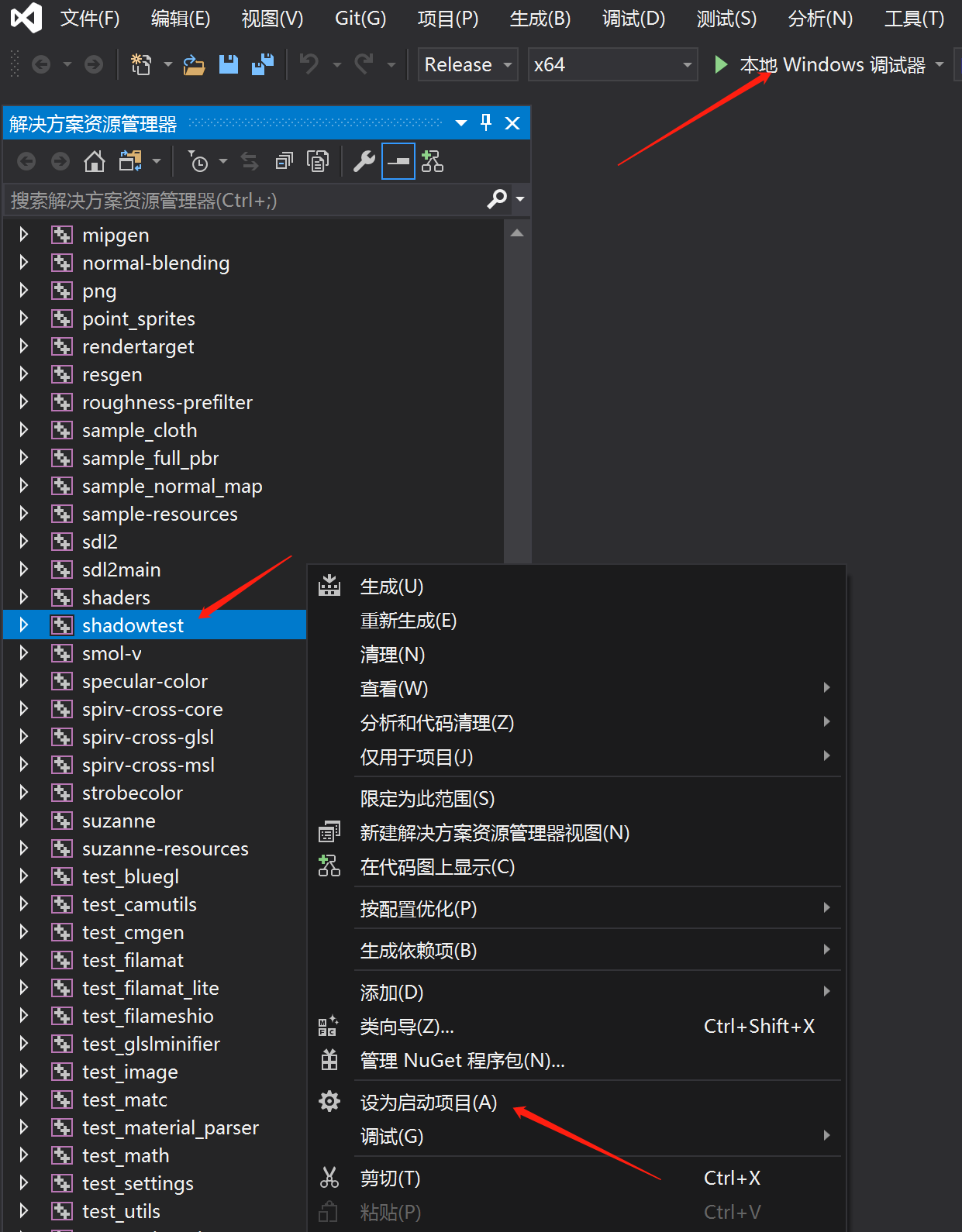Select 设为启动项目(A) context menu entry

(x=576, y=1102)
